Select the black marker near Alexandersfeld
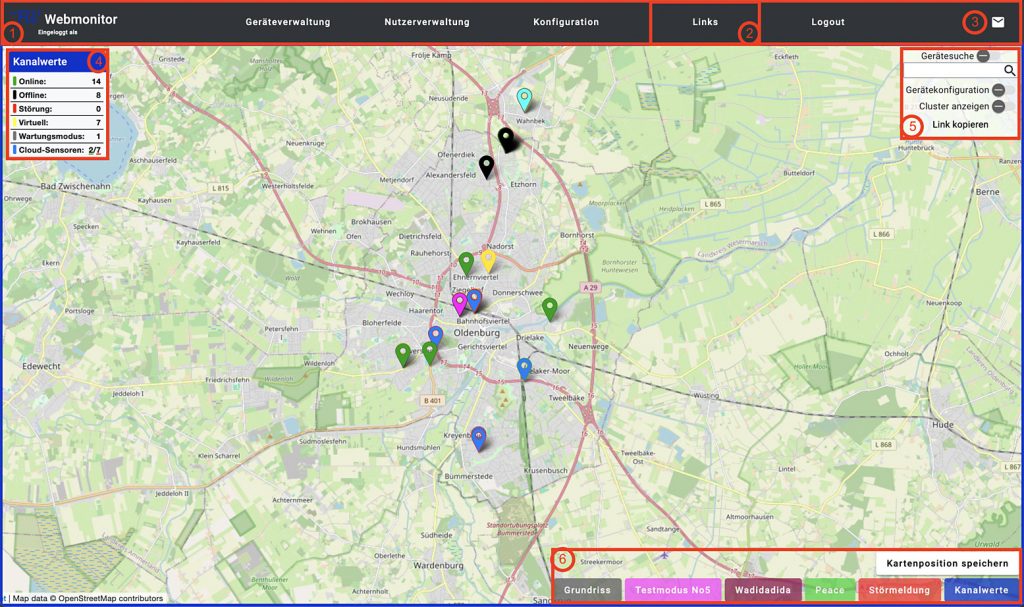 486,167
